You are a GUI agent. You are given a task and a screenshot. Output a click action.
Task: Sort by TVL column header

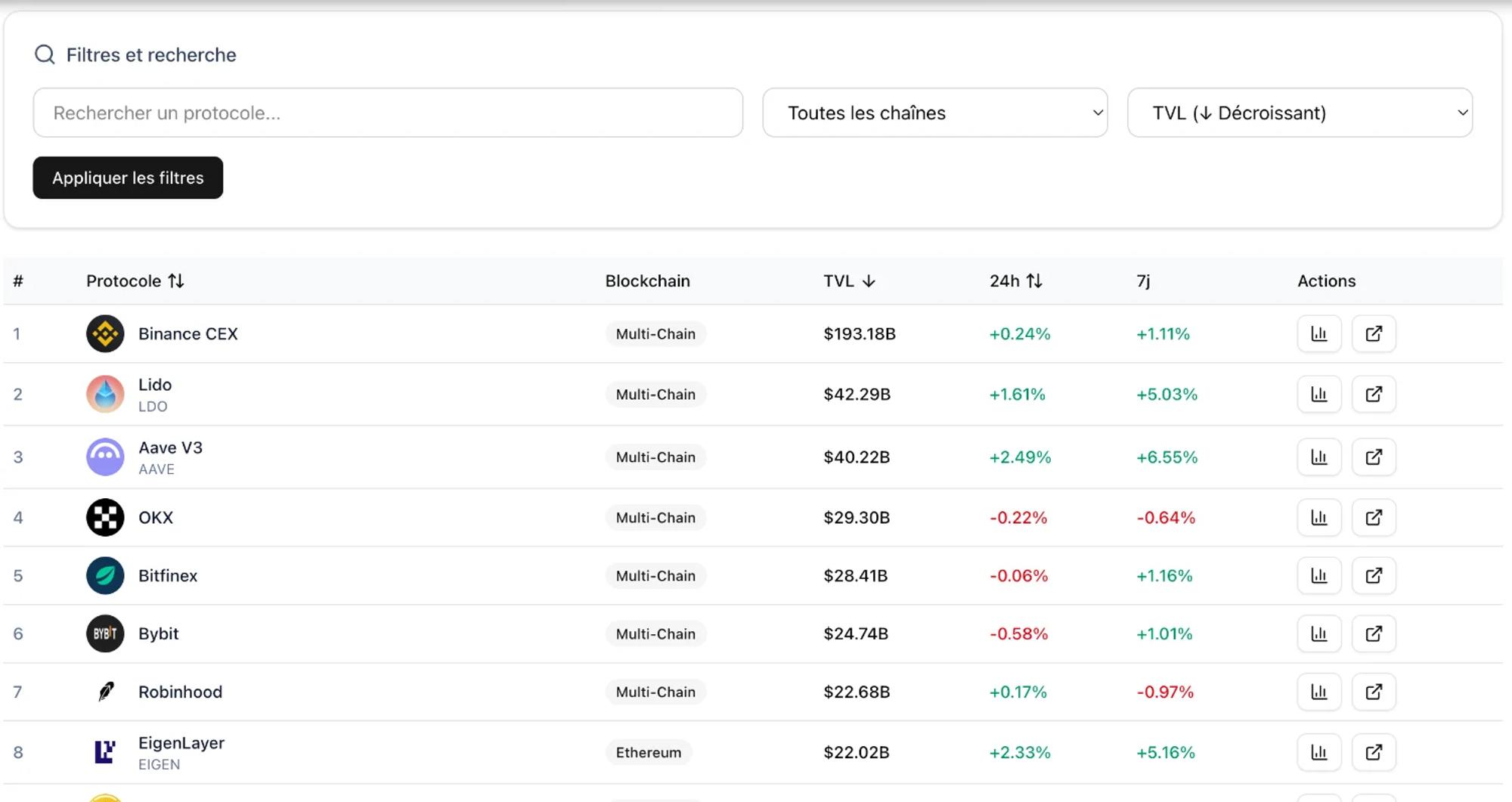[x=849, y=280]
